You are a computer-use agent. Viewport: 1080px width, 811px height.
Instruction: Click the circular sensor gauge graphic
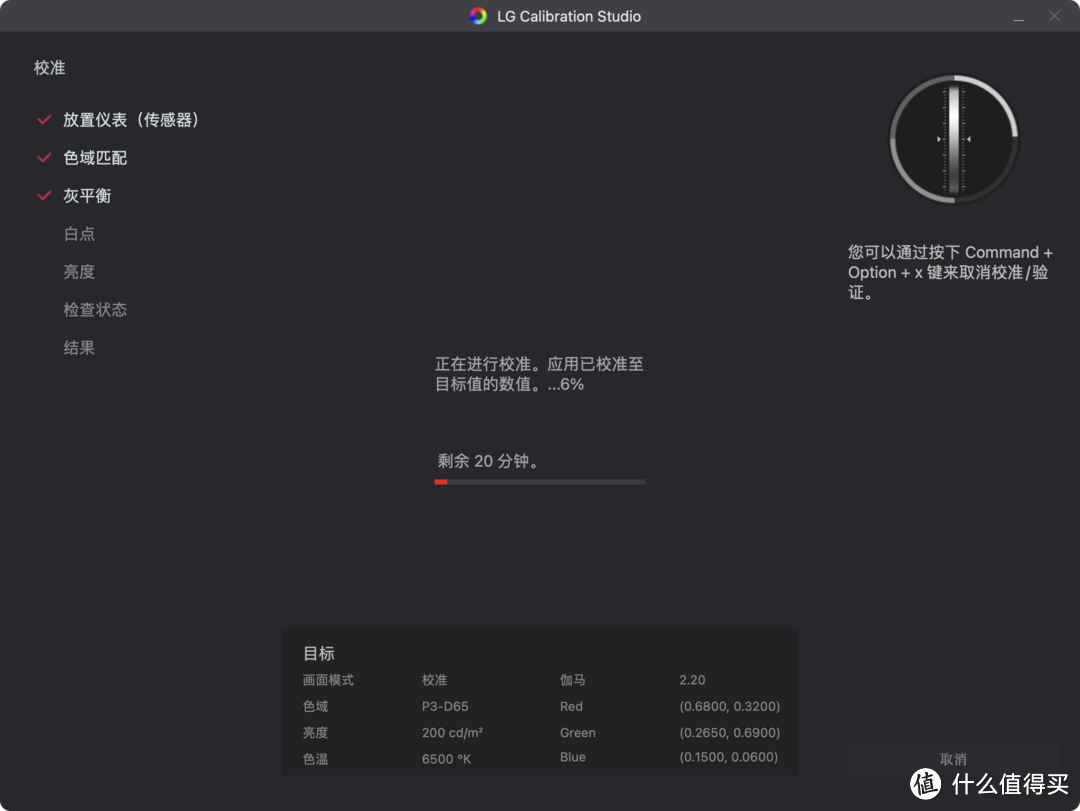pyautogui.click(x=954, y=139)
